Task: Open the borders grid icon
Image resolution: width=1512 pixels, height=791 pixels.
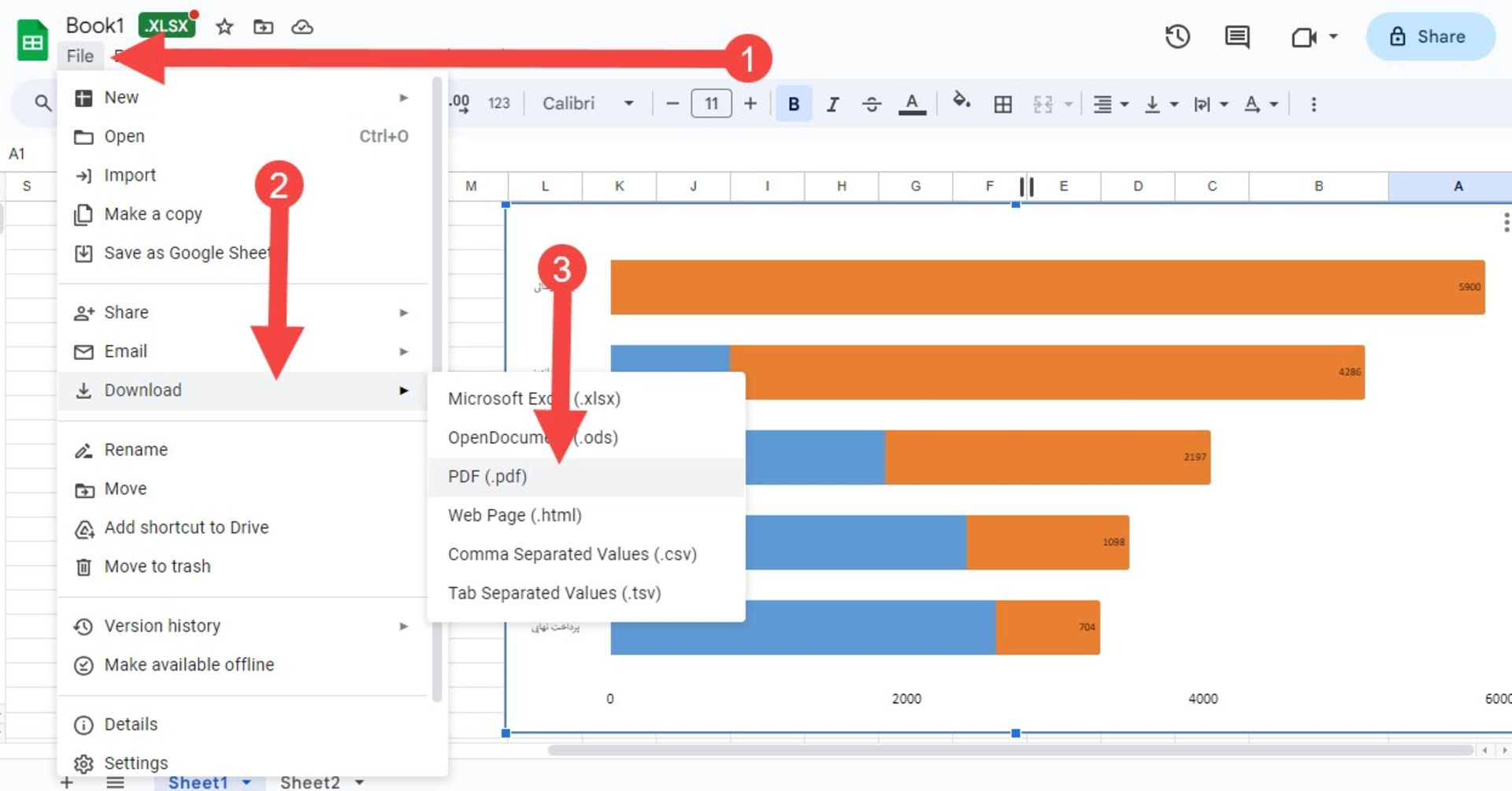Action: click(1002, 104)
